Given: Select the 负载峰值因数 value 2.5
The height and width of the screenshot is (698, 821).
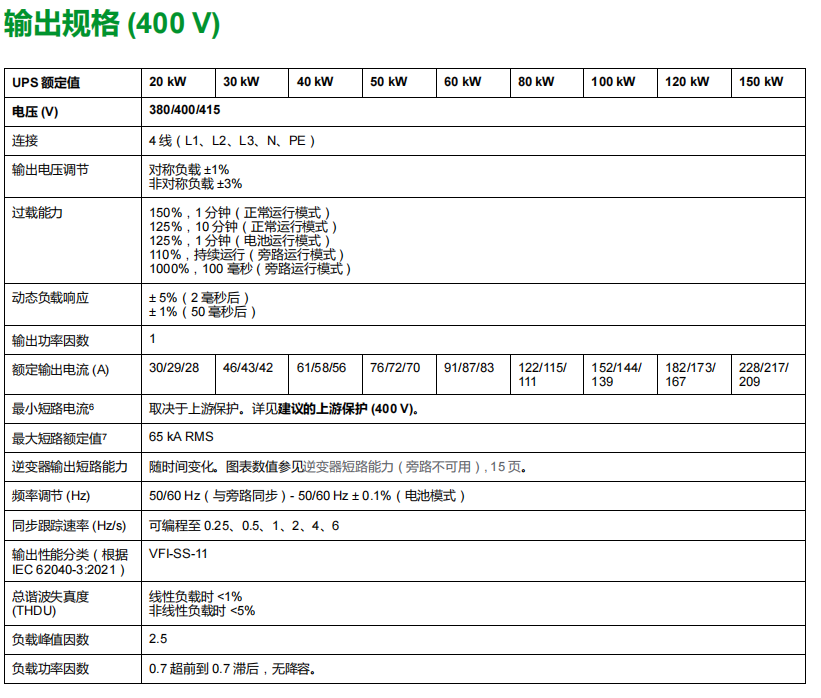Looking at the screenshot, I should point(158,638).
